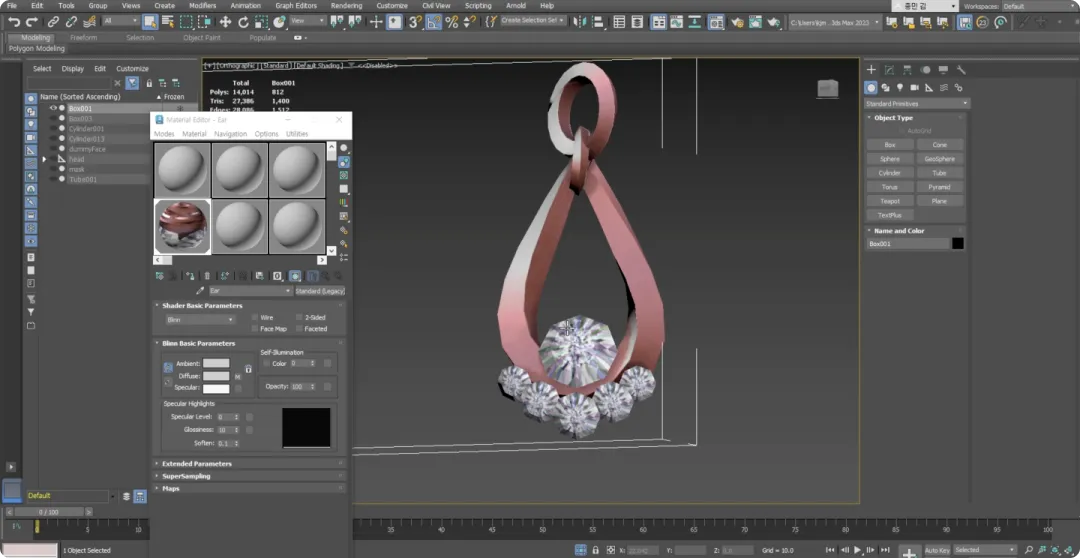Toggle Percent Snap in the main toolbar

coord(452,22)
